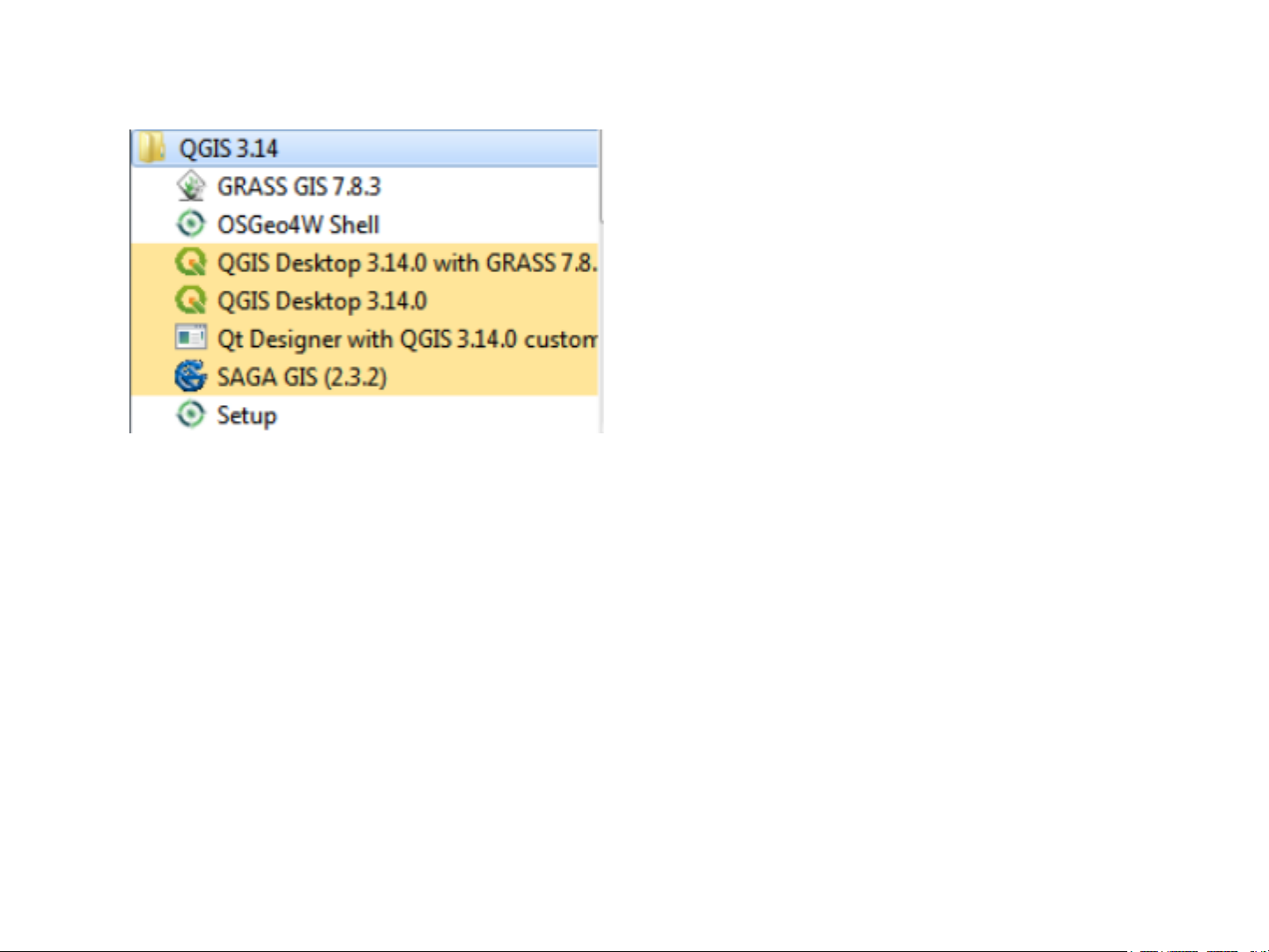The height and width of the screenshot is (952, 1269).
Task: Open OSGeo4W Shell via its text
Action: [299, 225]
